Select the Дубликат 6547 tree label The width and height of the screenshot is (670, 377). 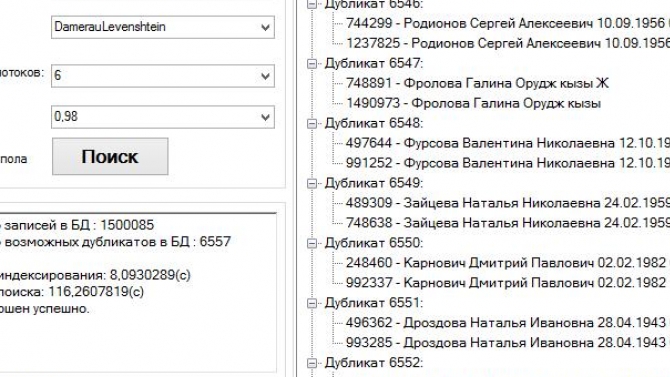(374, 63)
